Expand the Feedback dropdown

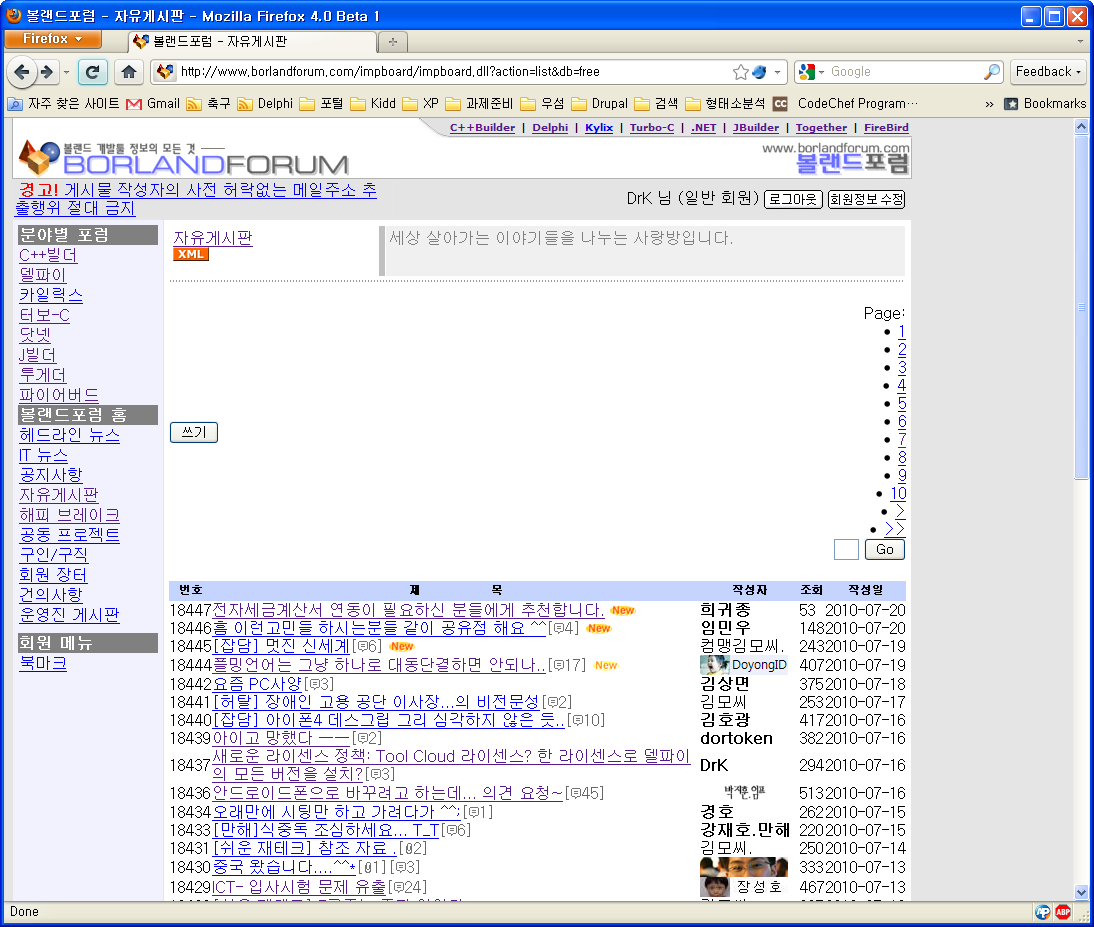pos(1048,72)
